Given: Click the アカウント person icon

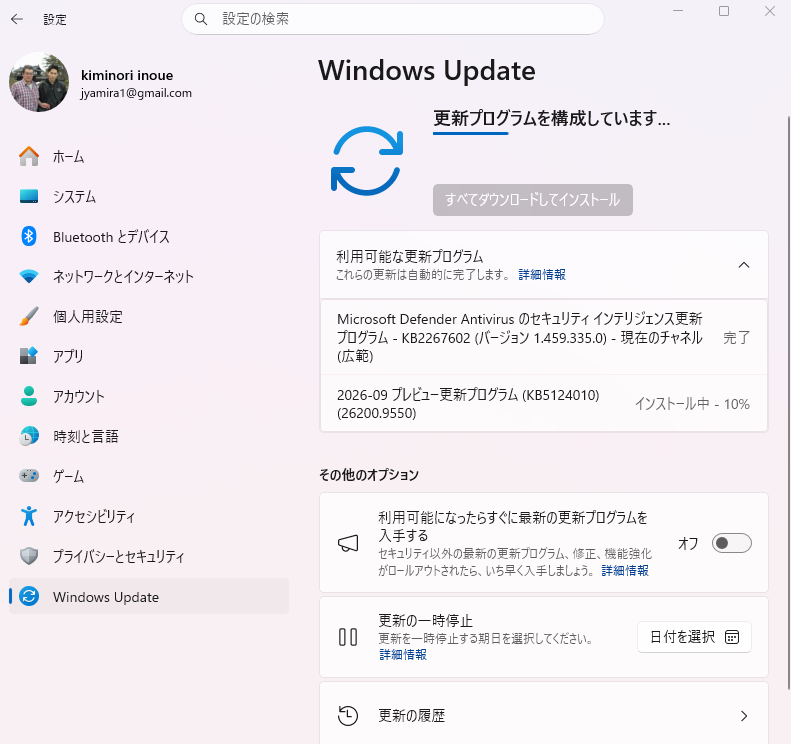Looking at the screenshot, I should coord(29,396).
